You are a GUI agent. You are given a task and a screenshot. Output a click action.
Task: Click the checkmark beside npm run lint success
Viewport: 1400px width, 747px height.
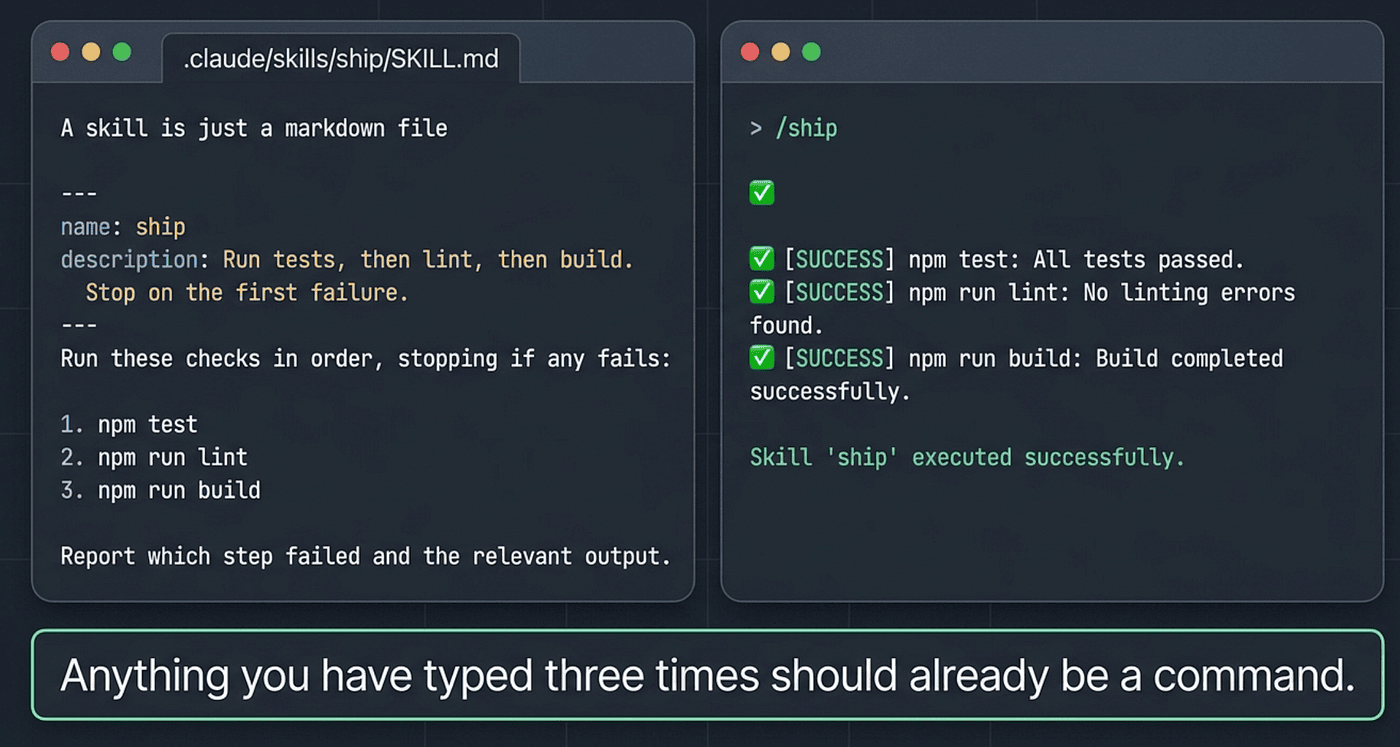[762, 292]
